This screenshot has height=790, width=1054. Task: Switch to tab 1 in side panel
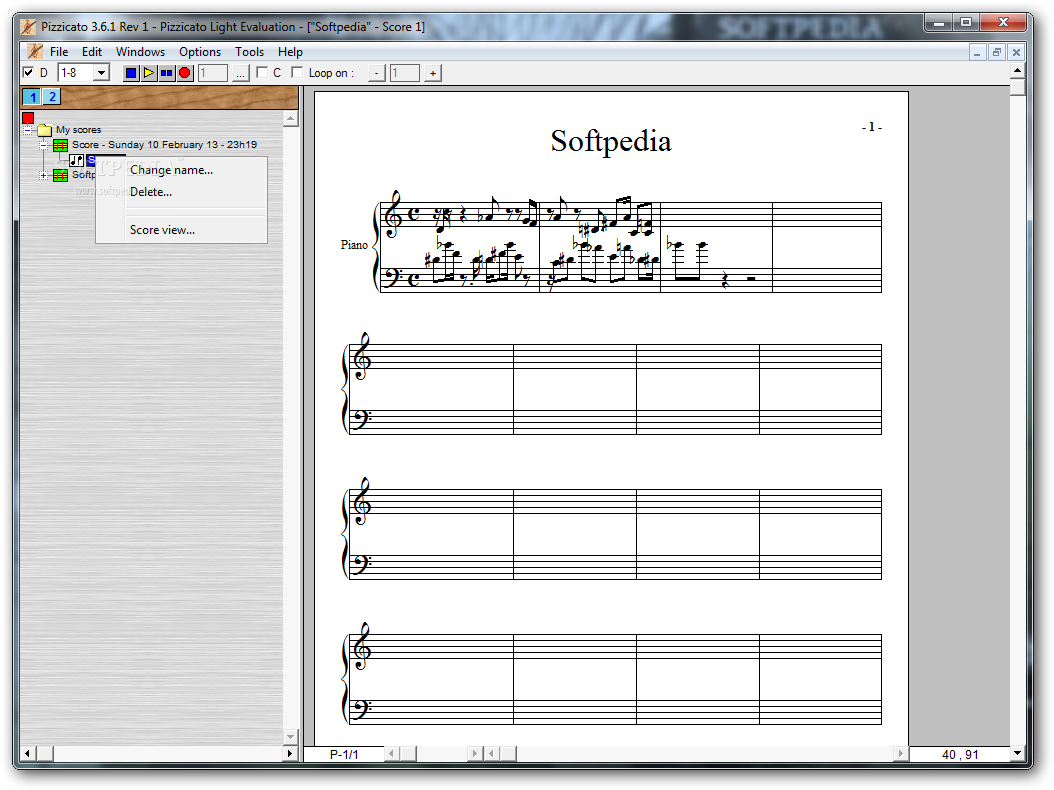tap(33, 97)
